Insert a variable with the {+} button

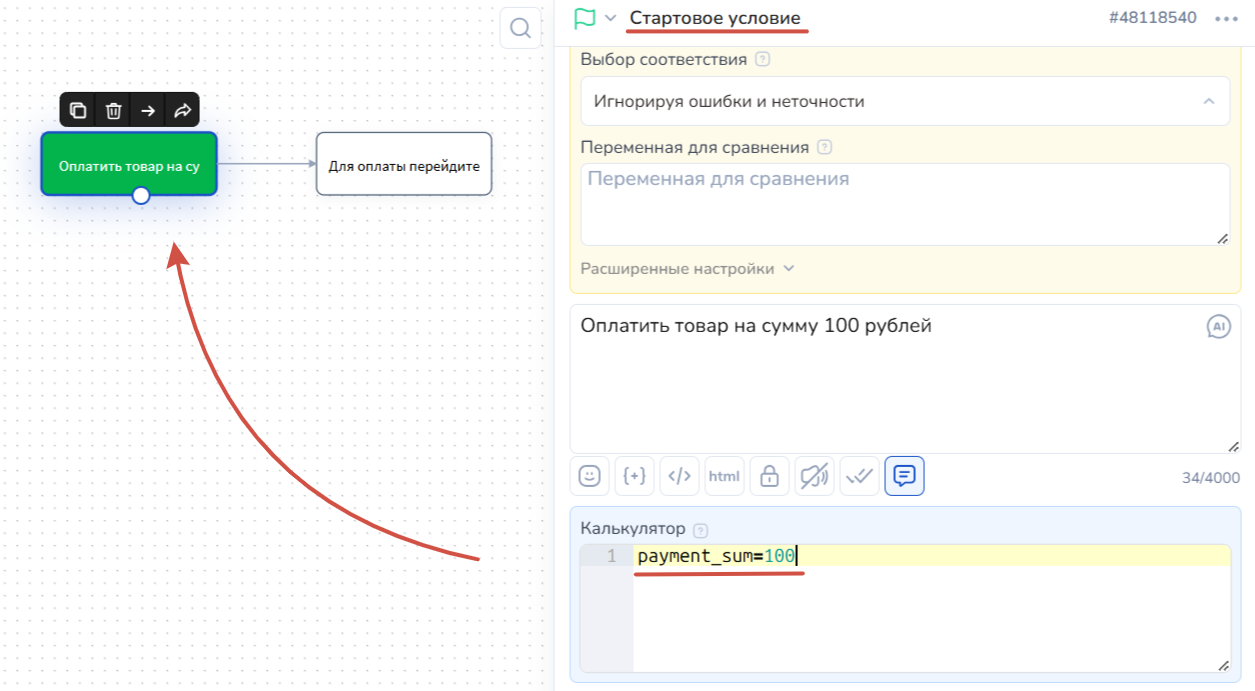click(634, 477)
